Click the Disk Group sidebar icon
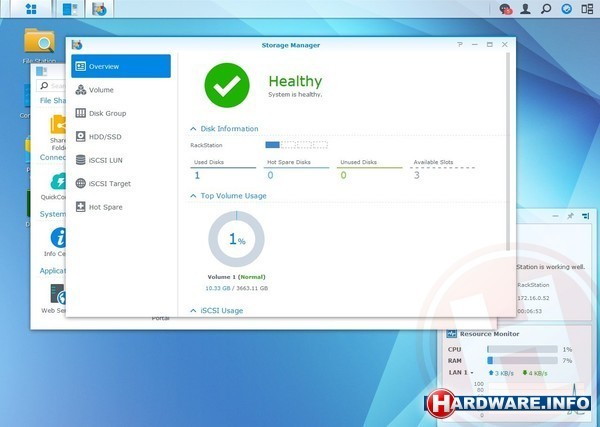This screenshot has height=427, width=600. coord(81,113)
